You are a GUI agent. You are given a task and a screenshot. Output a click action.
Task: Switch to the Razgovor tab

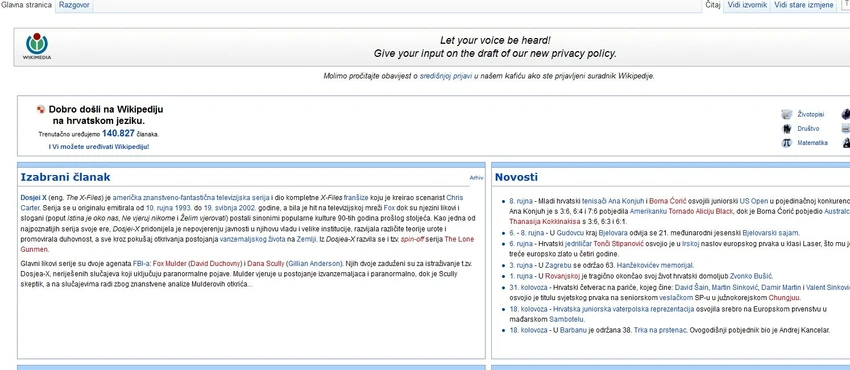[x=74, y=5]
